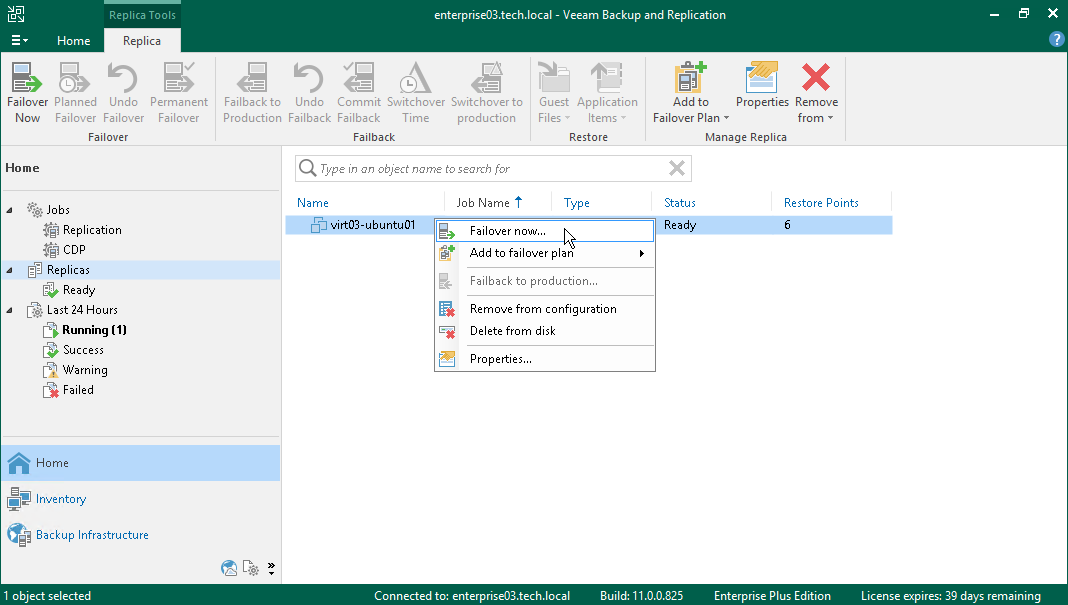Viewport: 1068px width, 605px height.
Task: Sort by the Name column header
Action: pos(313,203)
